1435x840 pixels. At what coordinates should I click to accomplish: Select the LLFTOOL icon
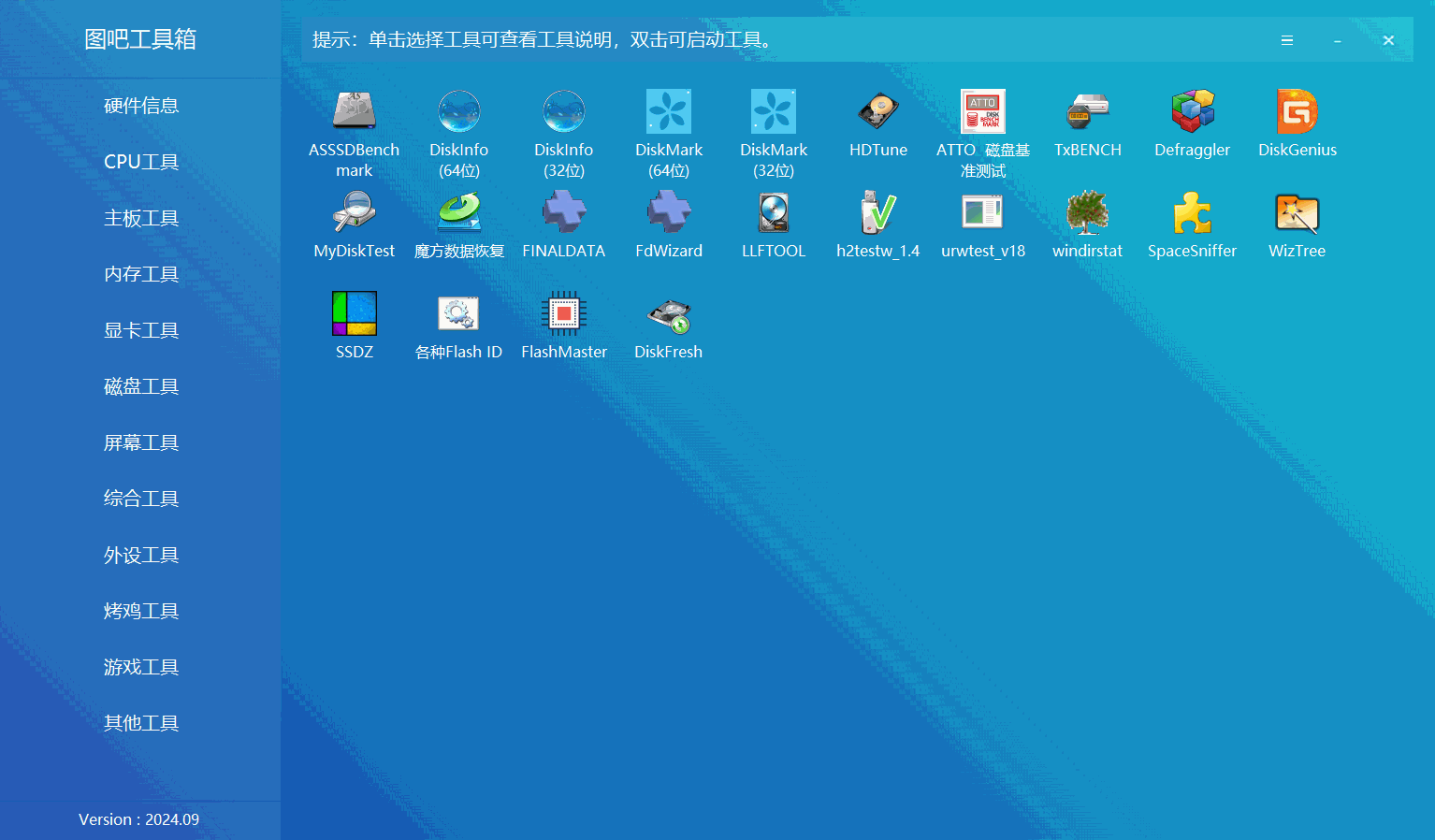(774, 212)
